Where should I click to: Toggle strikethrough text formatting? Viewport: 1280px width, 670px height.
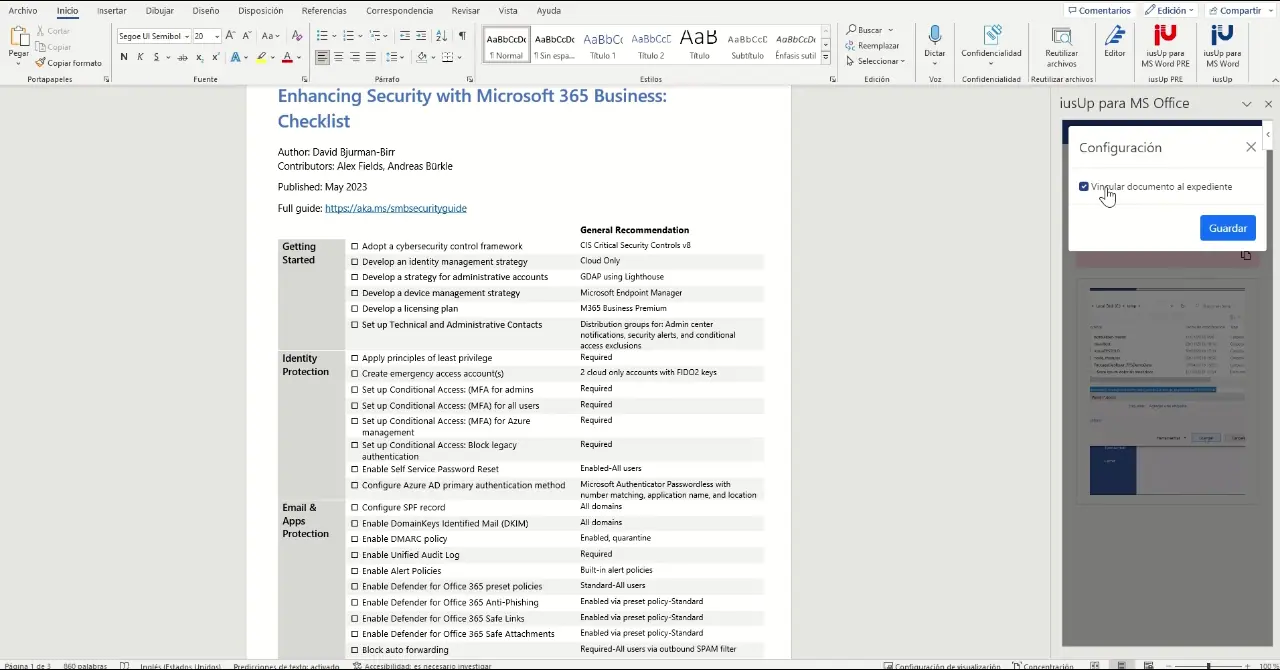tap(182, 57)
